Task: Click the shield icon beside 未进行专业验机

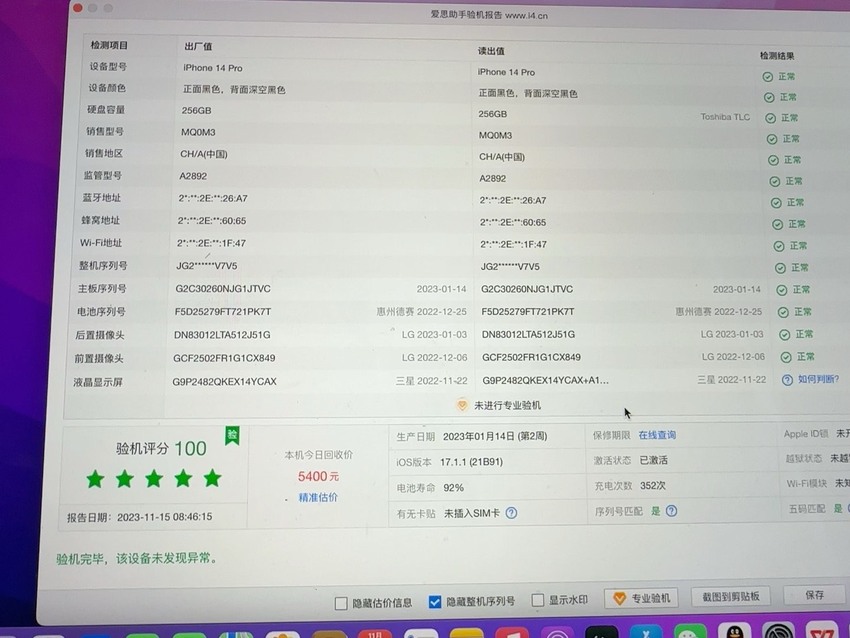Action: point(462,405)
